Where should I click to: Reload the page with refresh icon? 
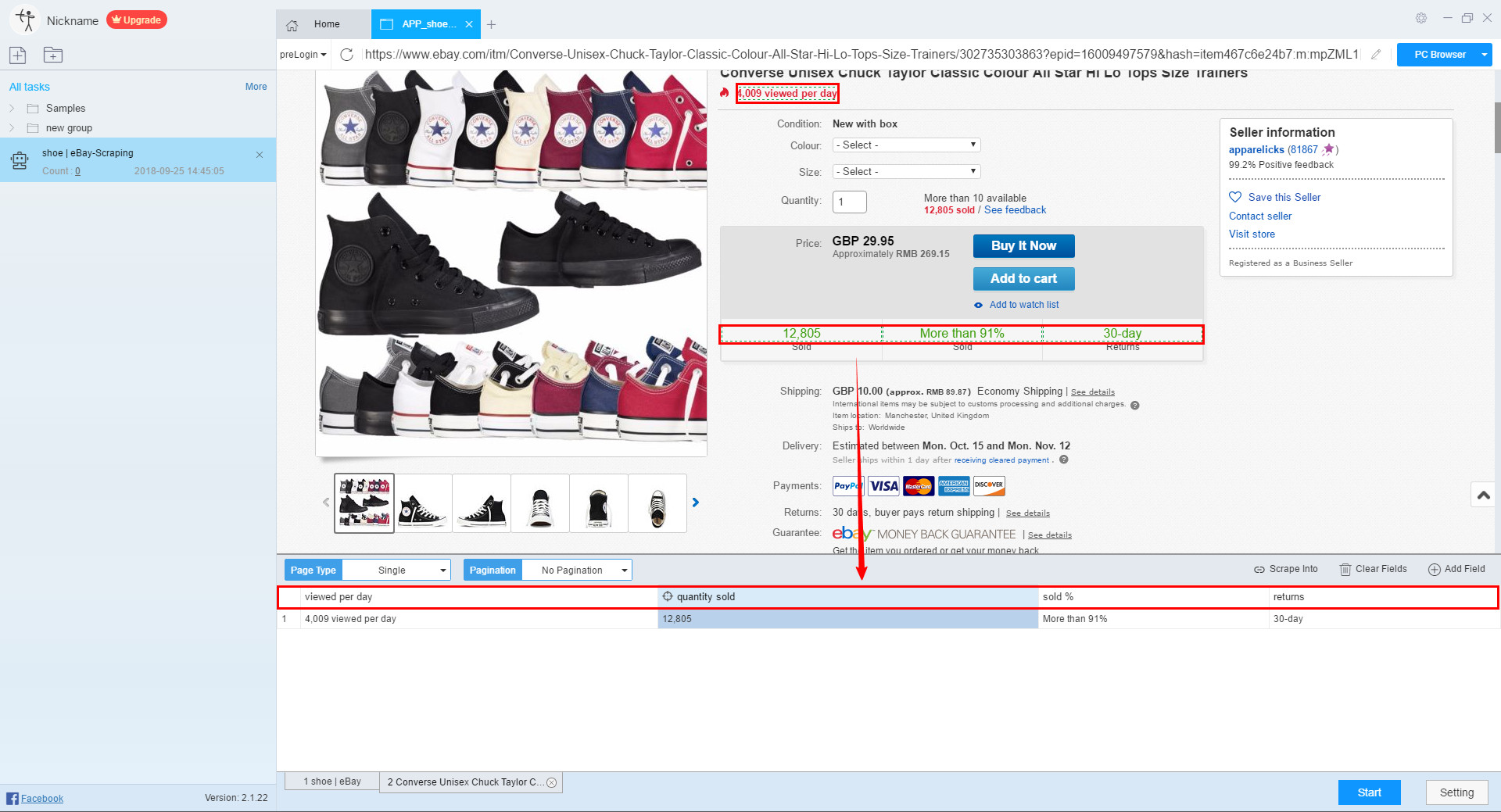(x=347, y=55)
